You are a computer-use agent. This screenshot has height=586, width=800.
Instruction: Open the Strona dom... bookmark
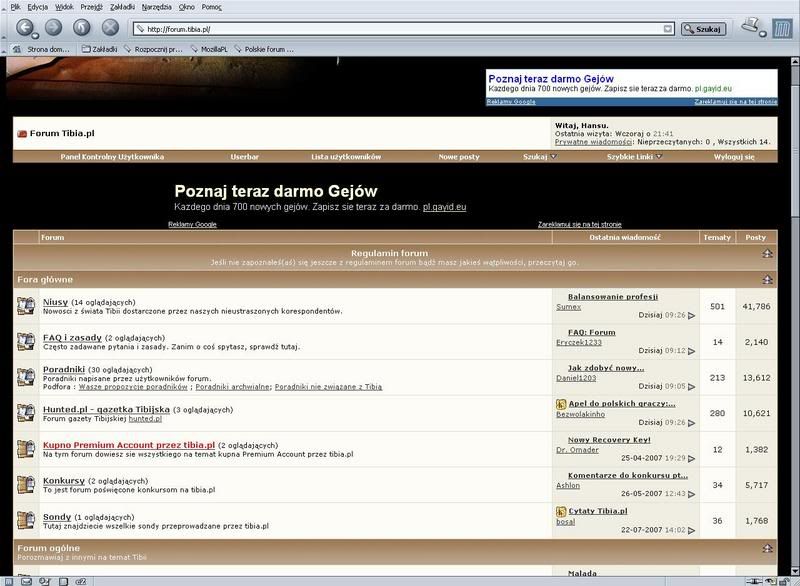[42, 49]
